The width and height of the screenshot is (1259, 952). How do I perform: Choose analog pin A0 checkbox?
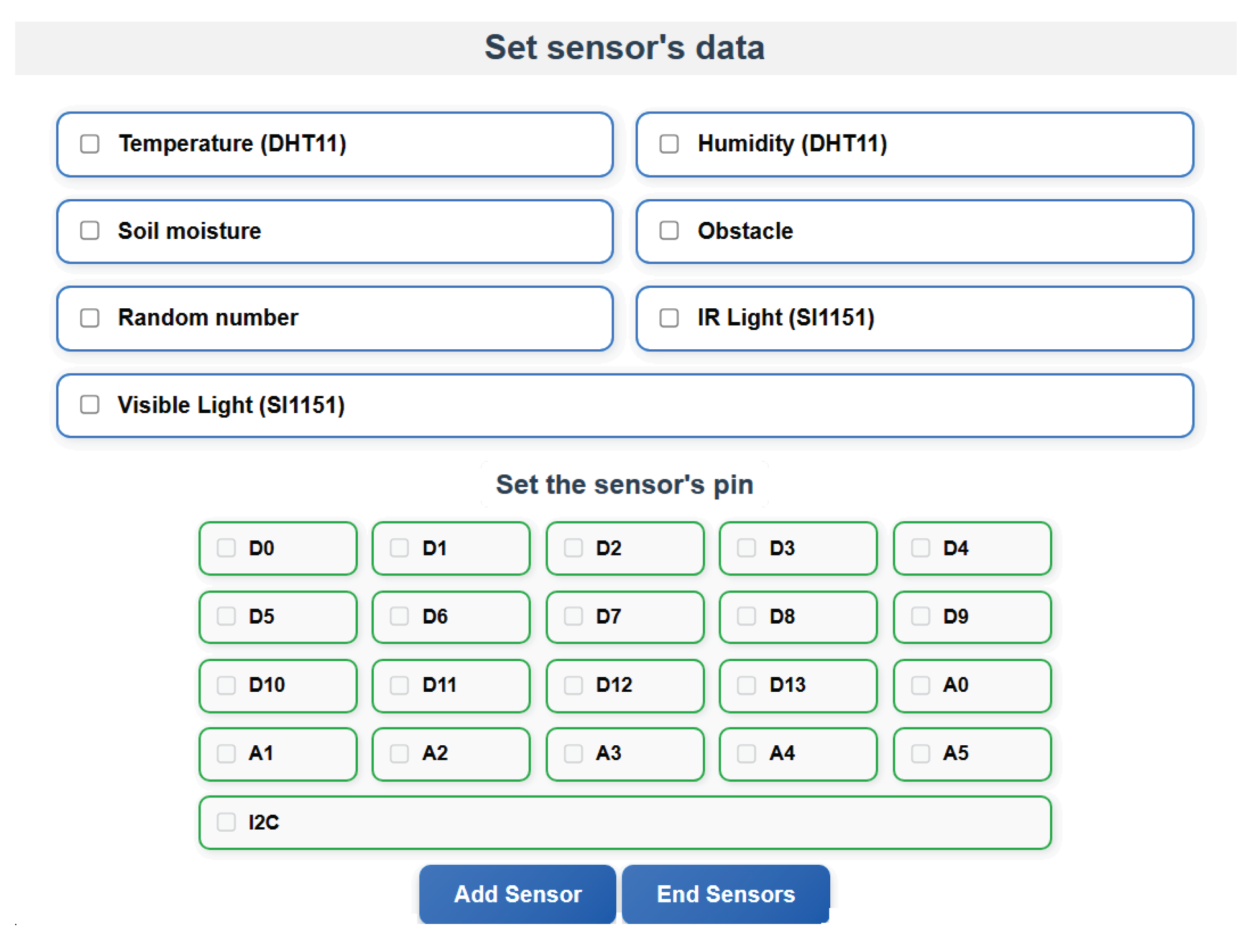pos(920,685)
